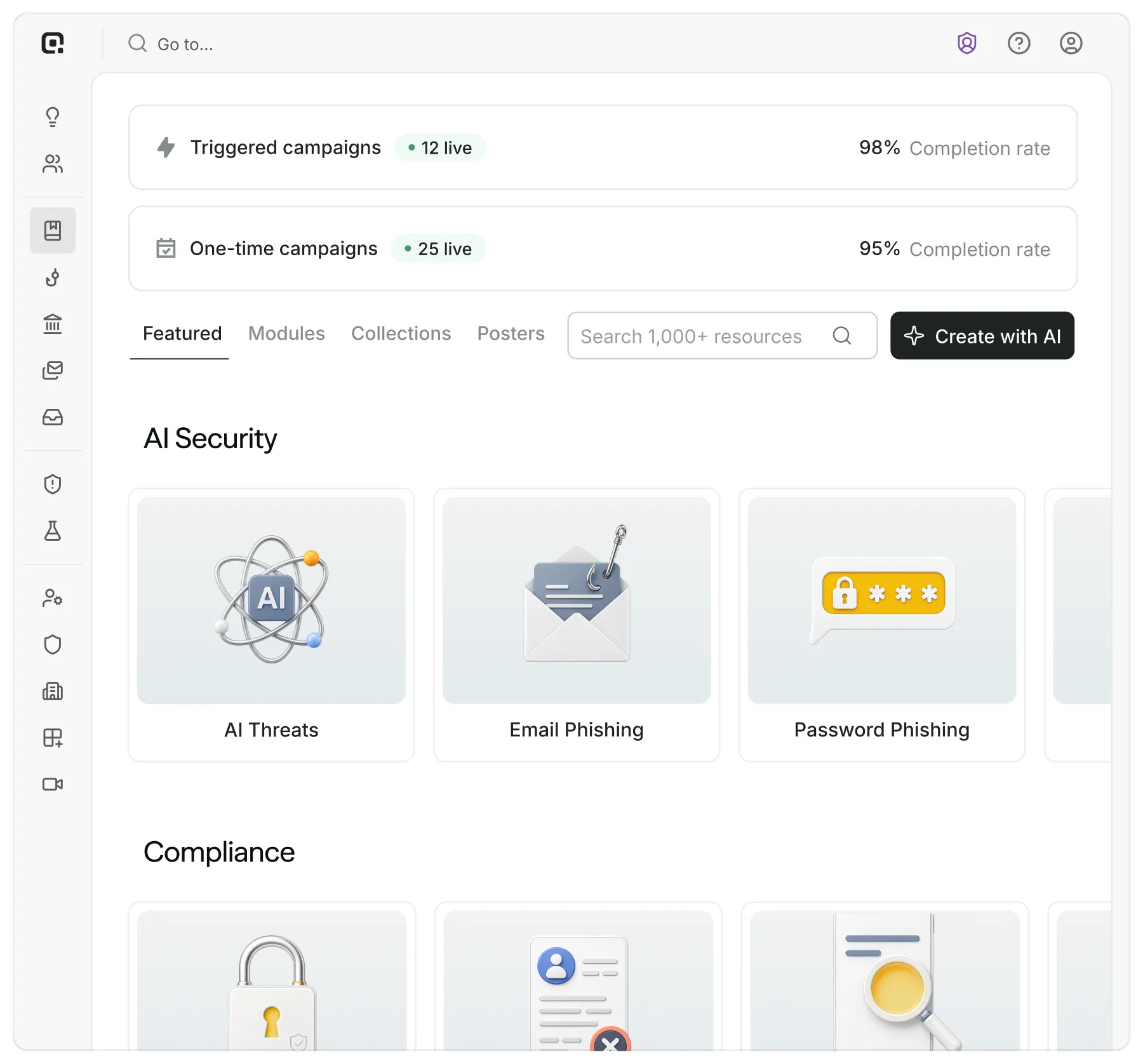This screenshot has width=1143, height=1064.
Task: Open the user profile account icon
Action: [x=1071, y=43]
